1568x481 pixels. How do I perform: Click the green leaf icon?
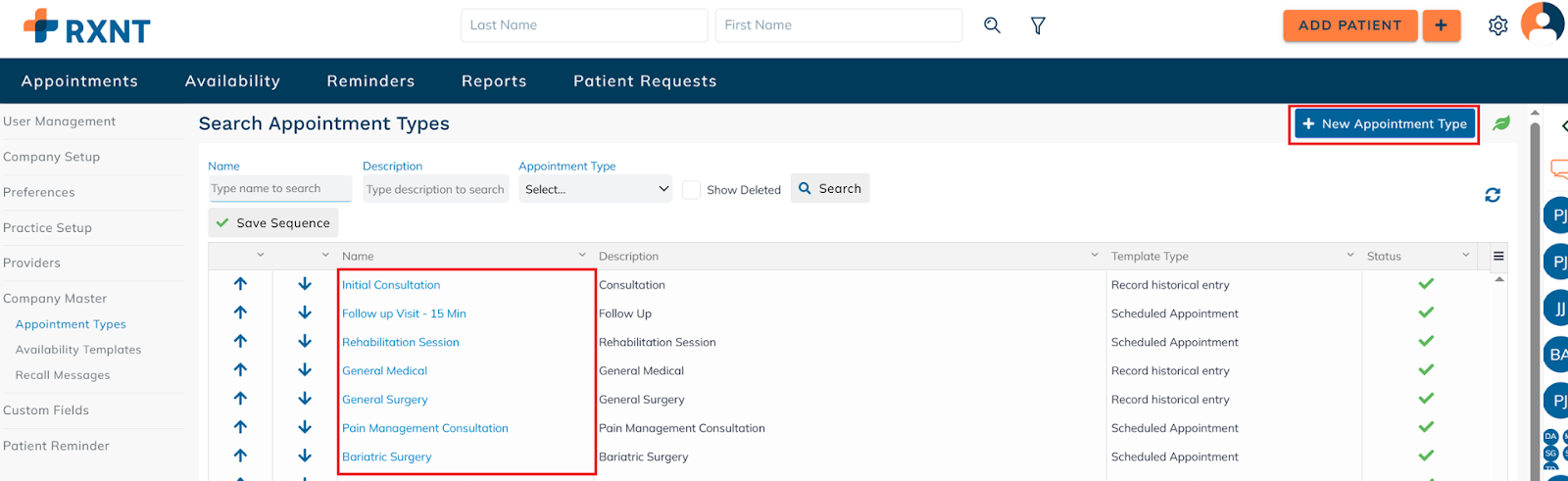coord(1501,123)
